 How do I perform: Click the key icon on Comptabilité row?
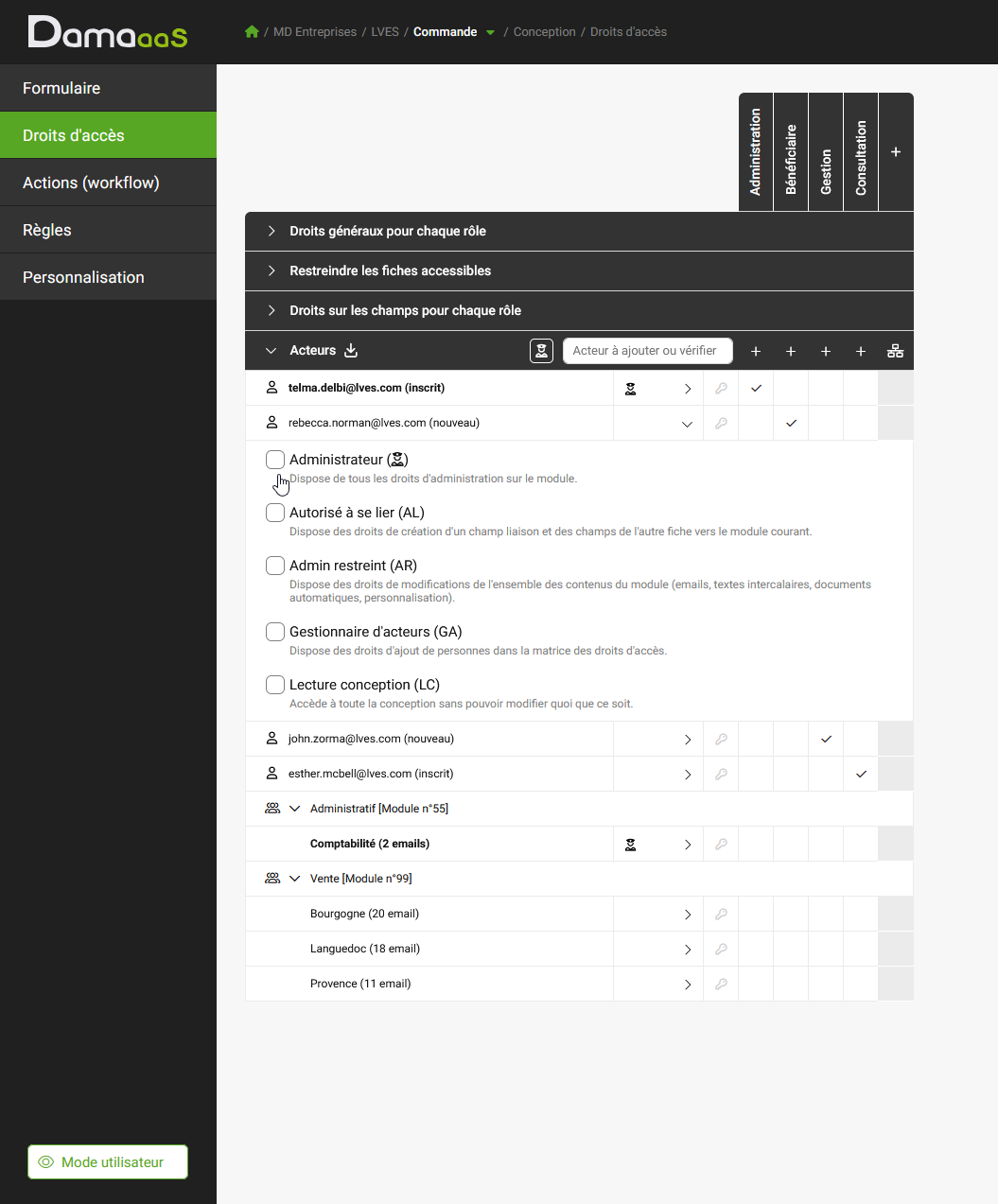(721, 844)
